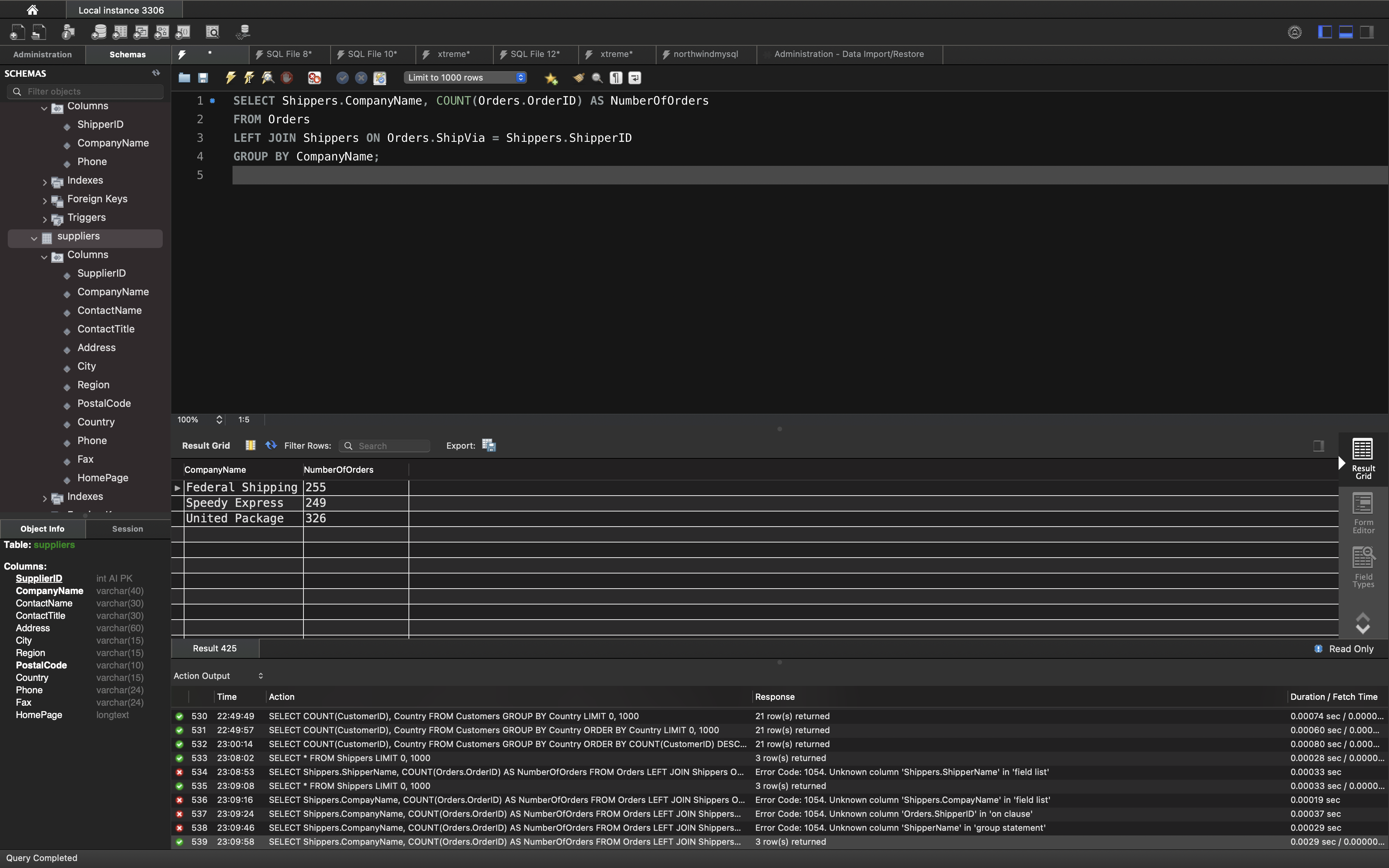The image size is (1389, 868).
Task: Toggle invisible characters paragraph icon
Action: (x=616, y=77)
